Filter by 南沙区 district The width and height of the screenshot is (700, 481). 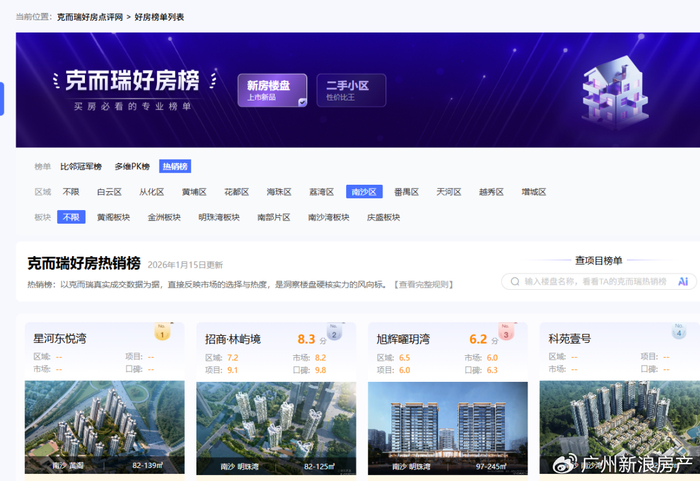pos(364,192)
